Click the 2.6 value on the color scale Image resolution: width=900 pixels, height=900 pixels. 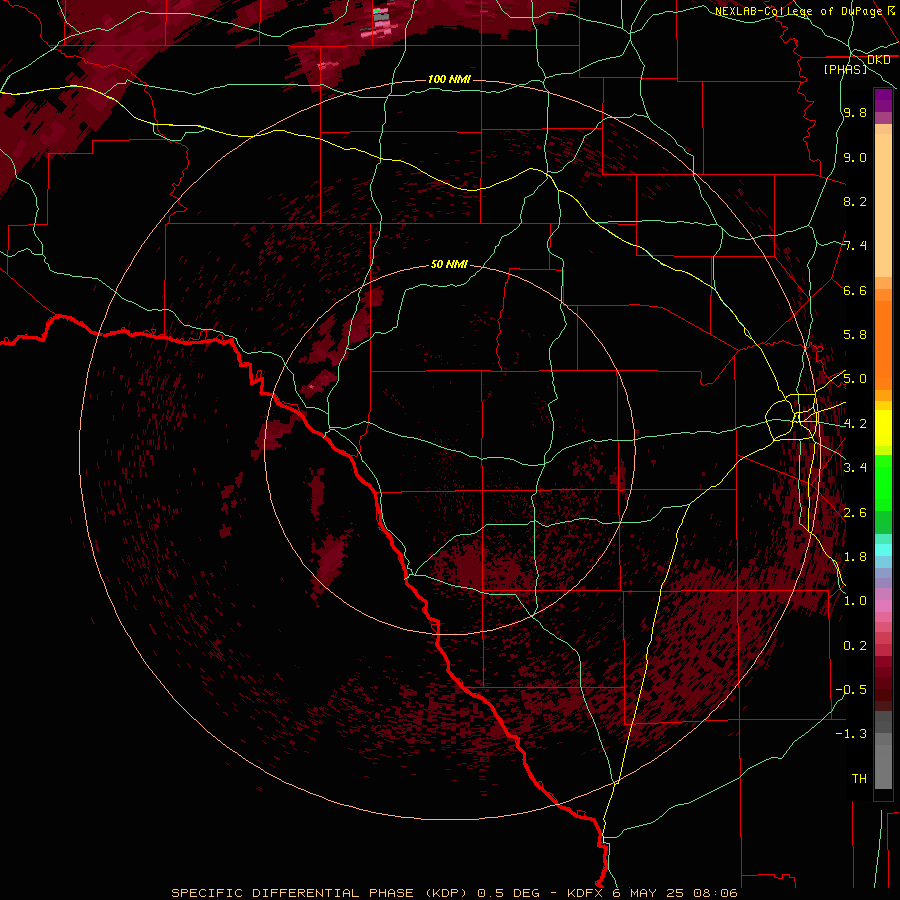click(x=855, y=513)
